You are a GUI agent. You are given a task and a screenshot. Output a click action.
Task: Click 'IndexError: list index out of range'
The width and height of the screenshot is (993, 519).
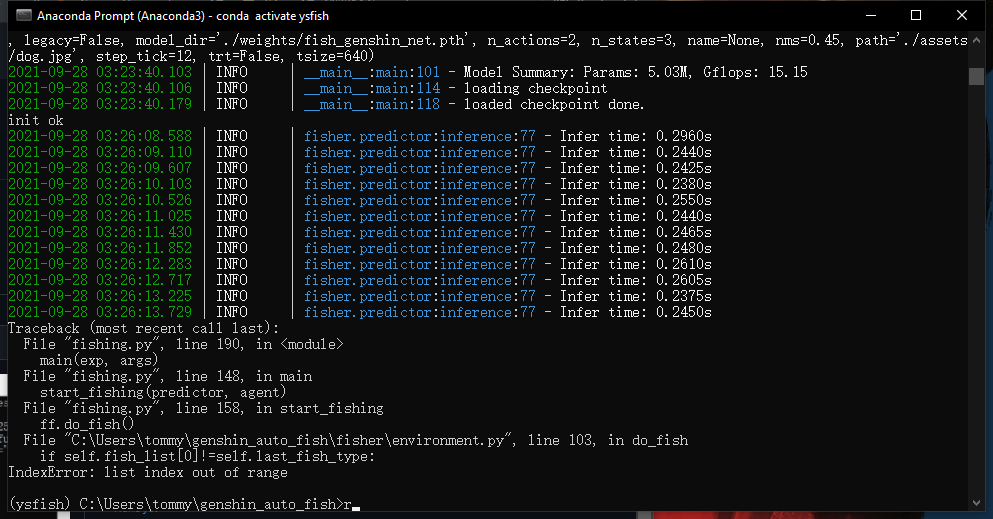tap(148, 473)
